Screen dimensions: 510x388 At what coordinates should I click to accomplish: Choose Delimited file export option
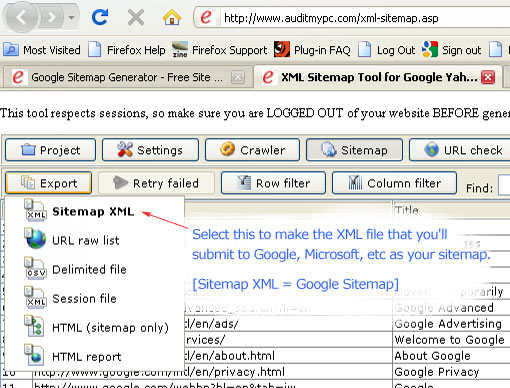94,269
